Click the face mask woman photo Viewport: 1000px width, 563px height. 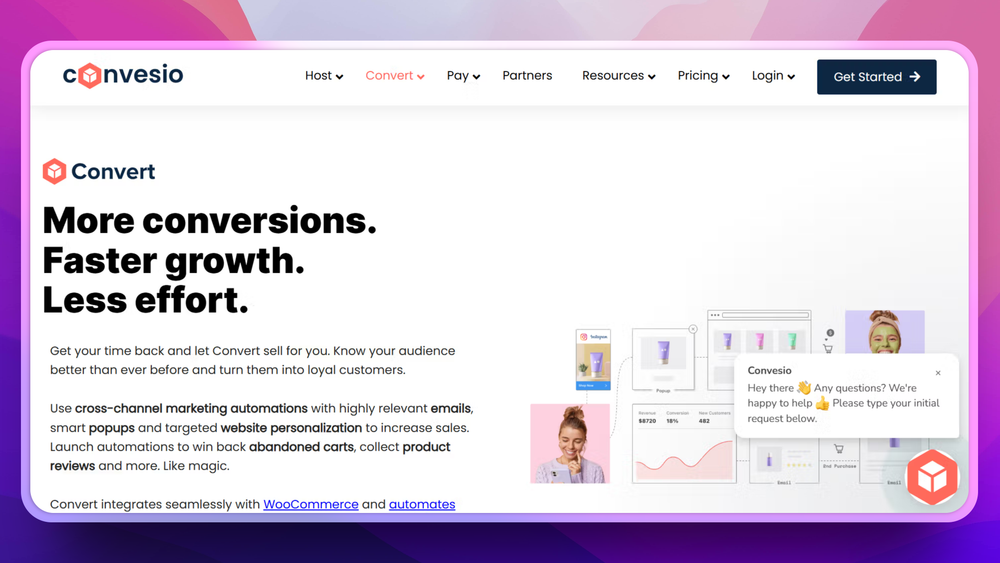(884, 332)
